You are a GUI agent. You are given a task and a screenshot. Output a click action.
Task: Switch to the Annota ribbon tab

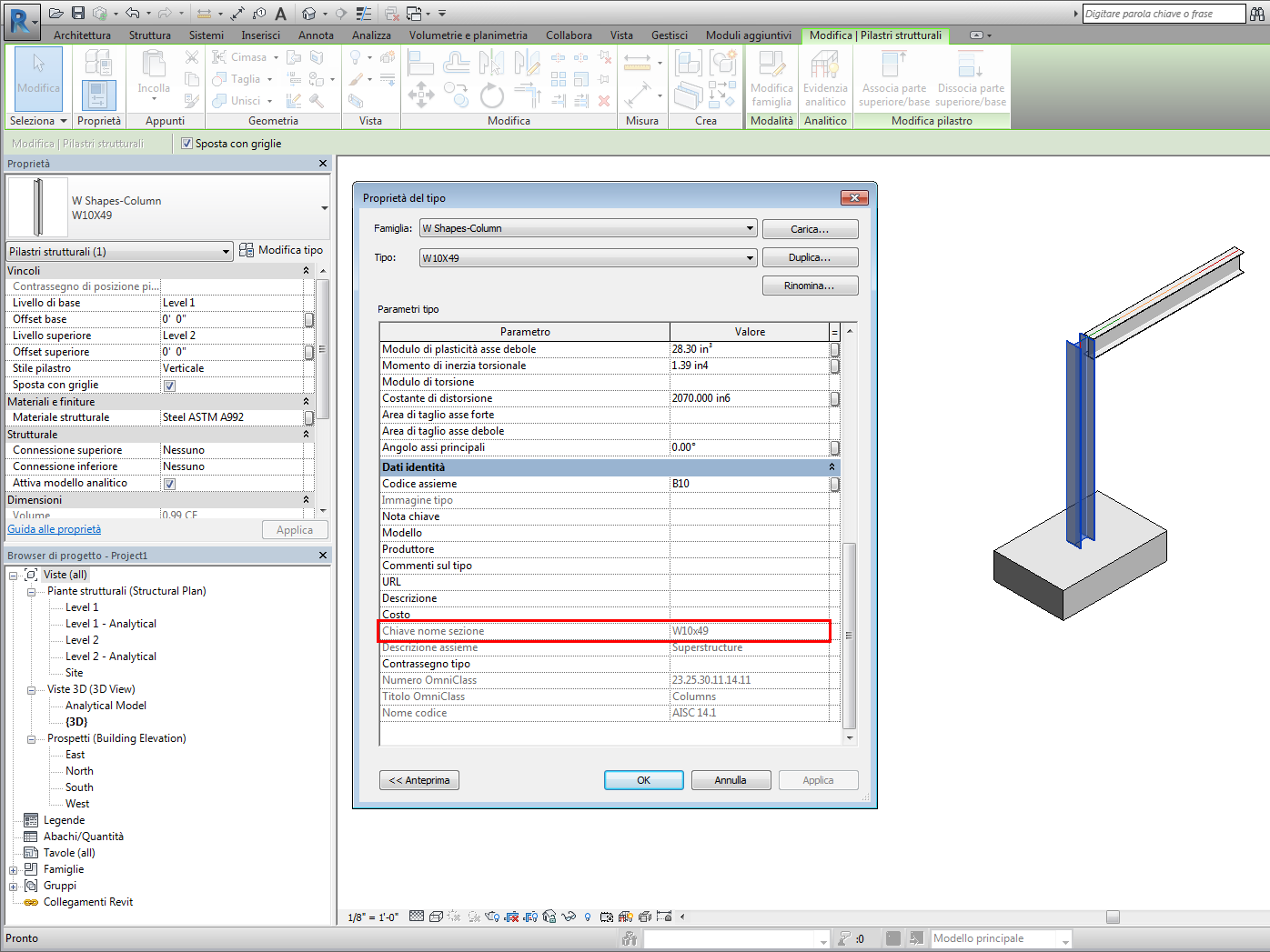(316, 35)
